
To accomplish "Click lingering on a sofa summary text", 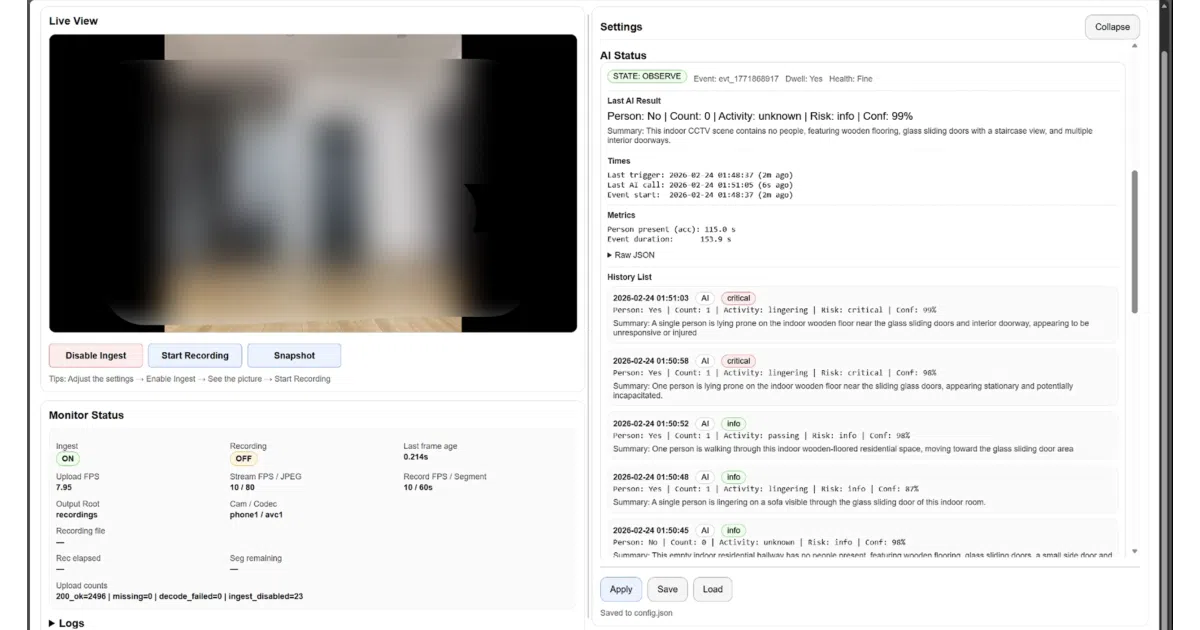I will pos(799,502).
